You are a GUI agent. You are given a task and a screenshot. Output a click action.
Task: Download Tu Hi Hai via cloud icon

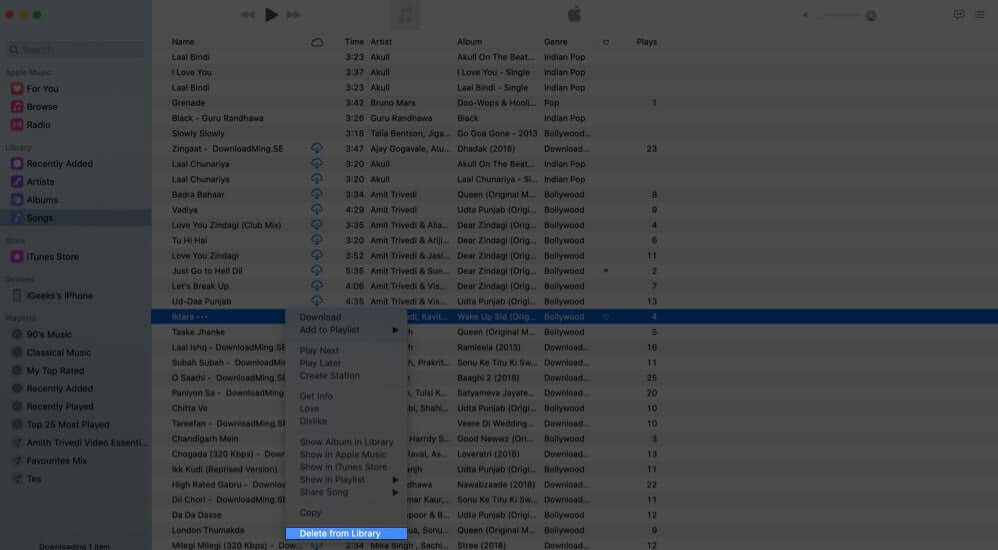[x=316, y=240]
